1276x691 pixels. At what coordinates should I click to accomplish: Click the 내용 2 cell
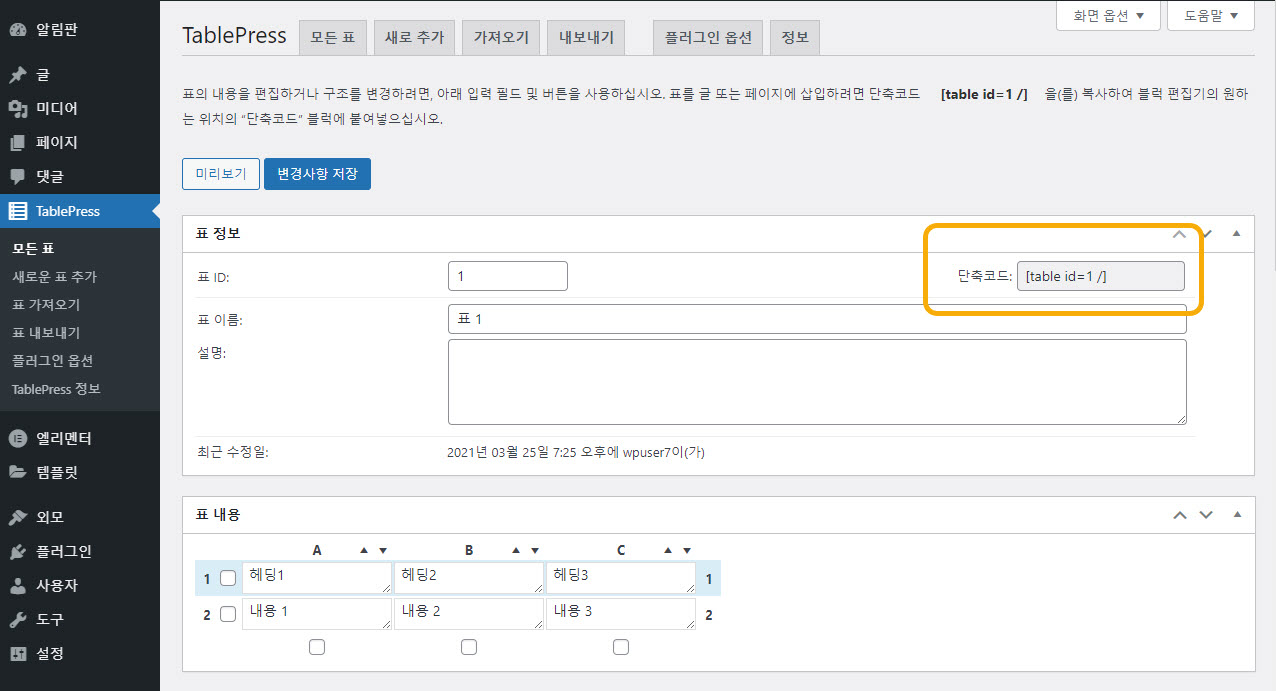click(469, 614)
